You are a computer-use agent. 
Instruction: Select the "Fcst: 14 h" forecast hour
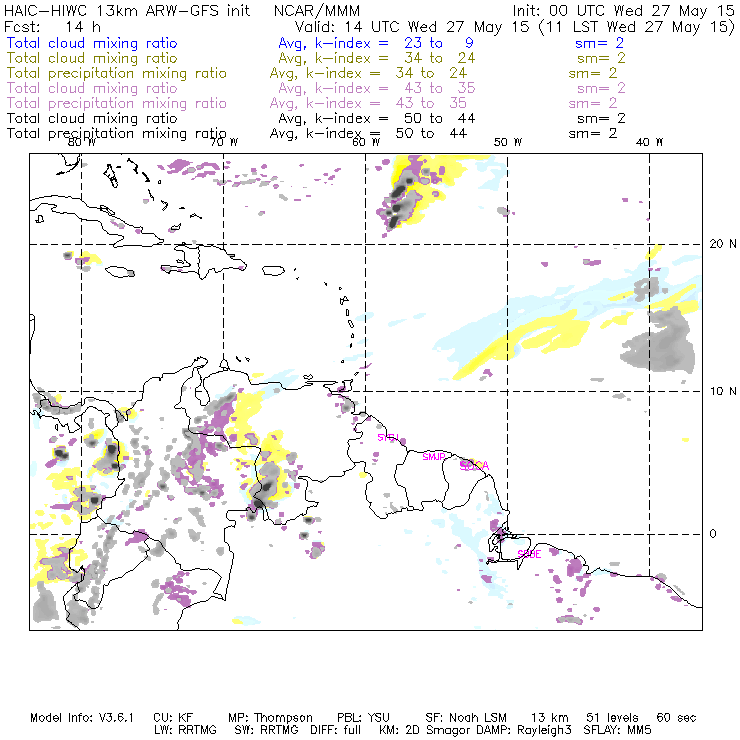coord(52,27)
